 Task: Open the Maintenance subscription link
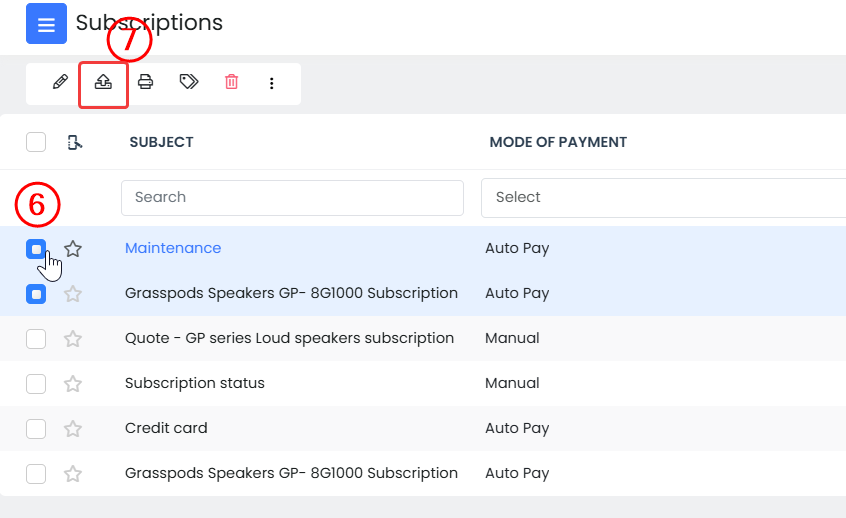(x=173, y=248)
